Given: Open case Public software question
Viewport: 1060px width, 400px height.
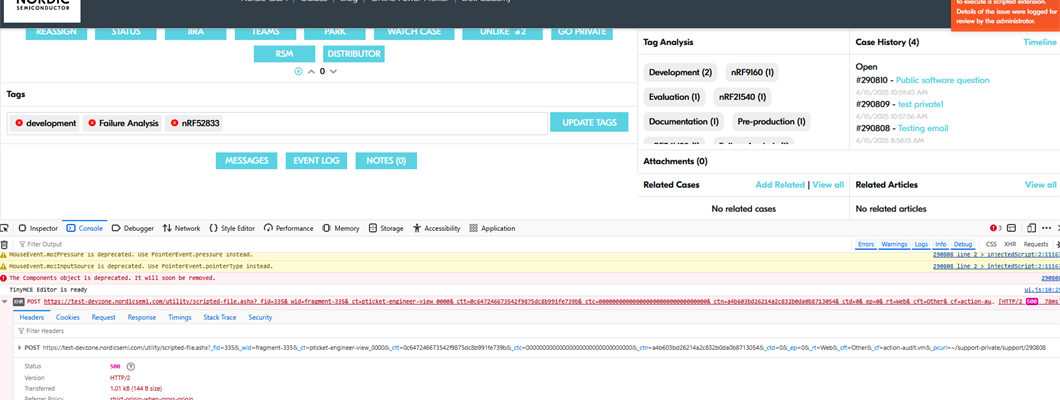Looking at the screenshot, I should click(942, 80).
